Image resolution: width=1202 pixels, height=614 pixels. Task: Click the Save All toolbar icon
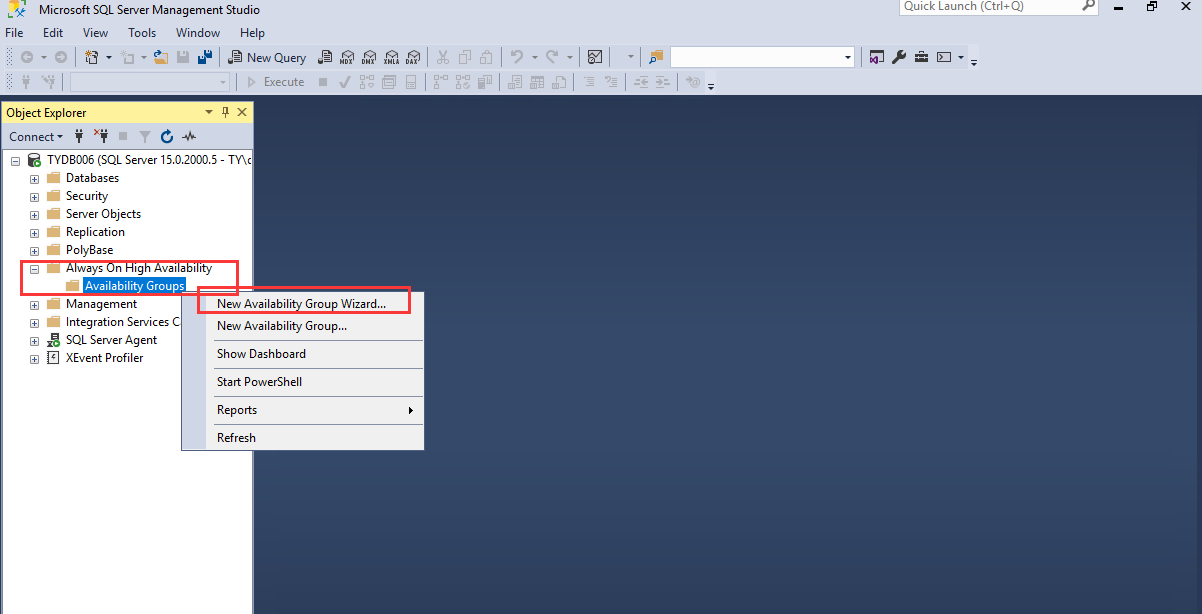click(203, 57)
